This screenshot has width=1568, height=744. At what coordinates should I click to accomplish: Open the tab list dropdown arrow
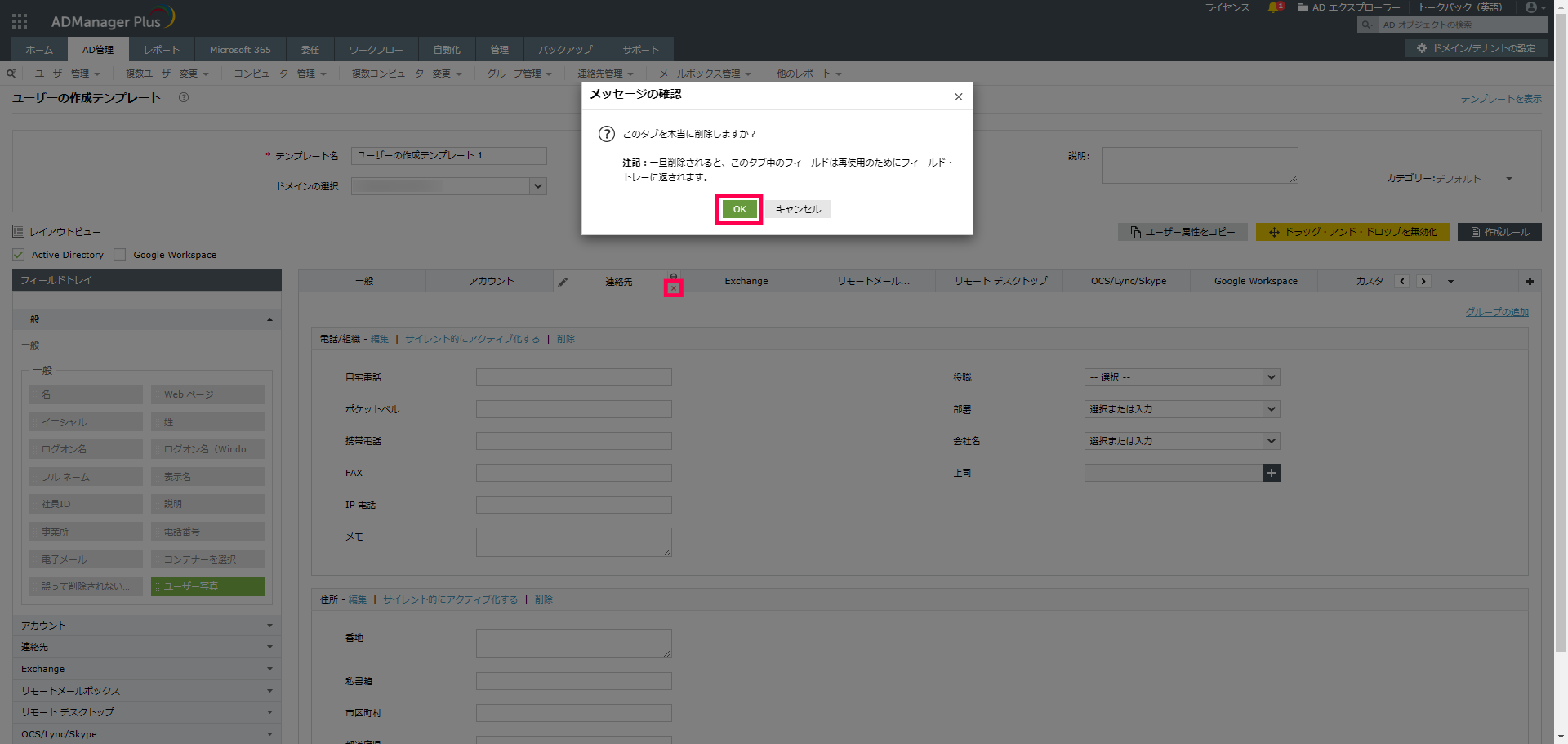click(1450, 282)
